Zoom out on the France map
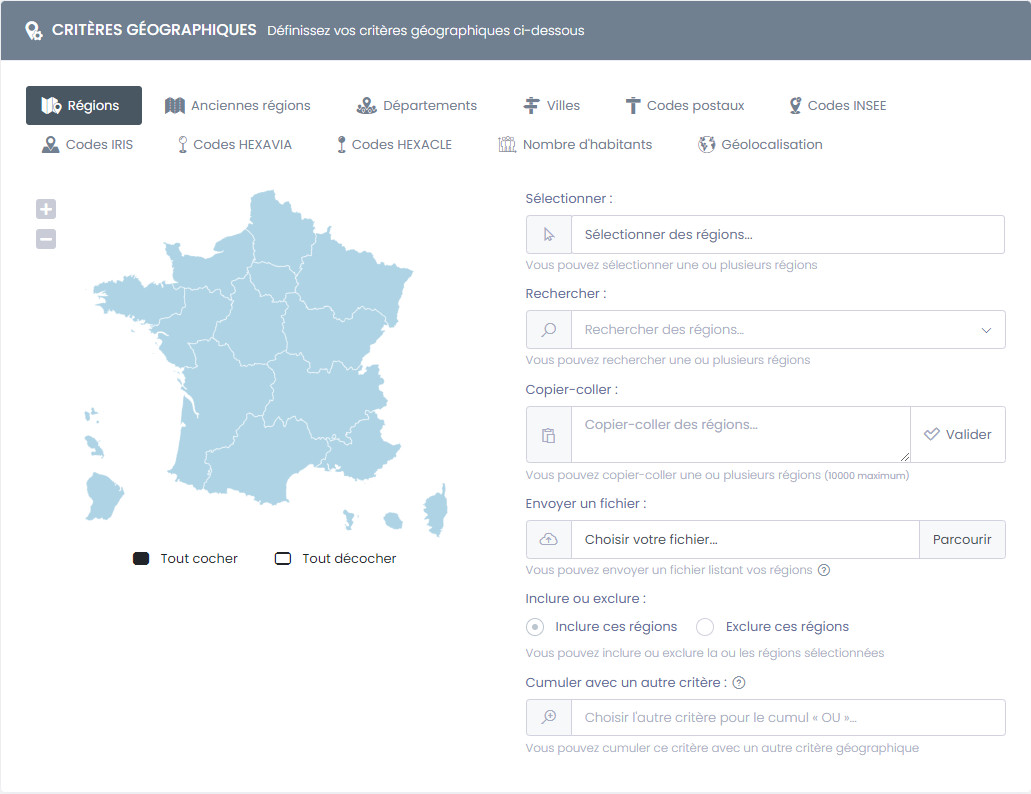 tap(46, 239)
